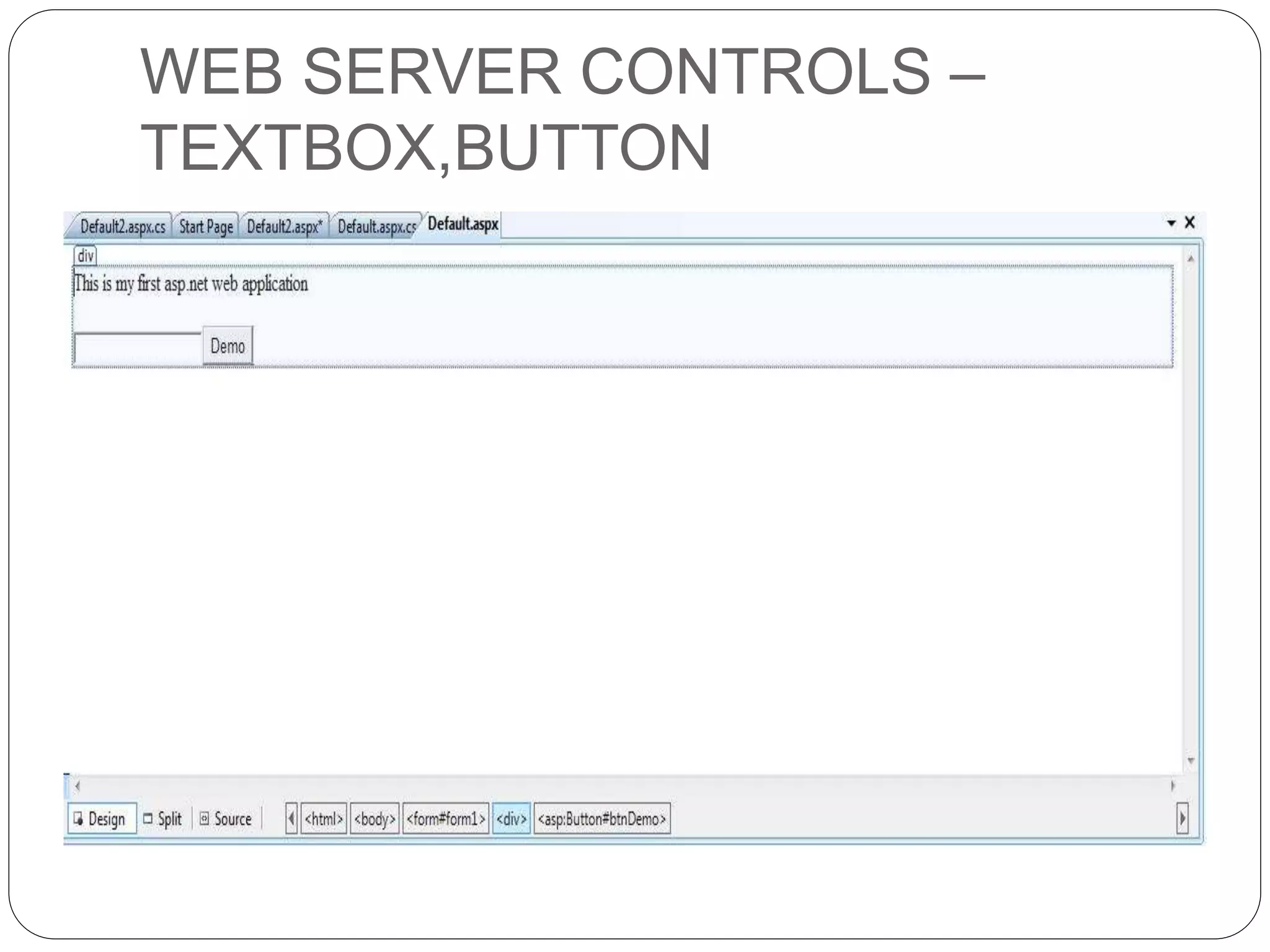Screen dimensions: 1270x952
Task: Select the <html> tag in navigator
Action: [x=324, y=819]
